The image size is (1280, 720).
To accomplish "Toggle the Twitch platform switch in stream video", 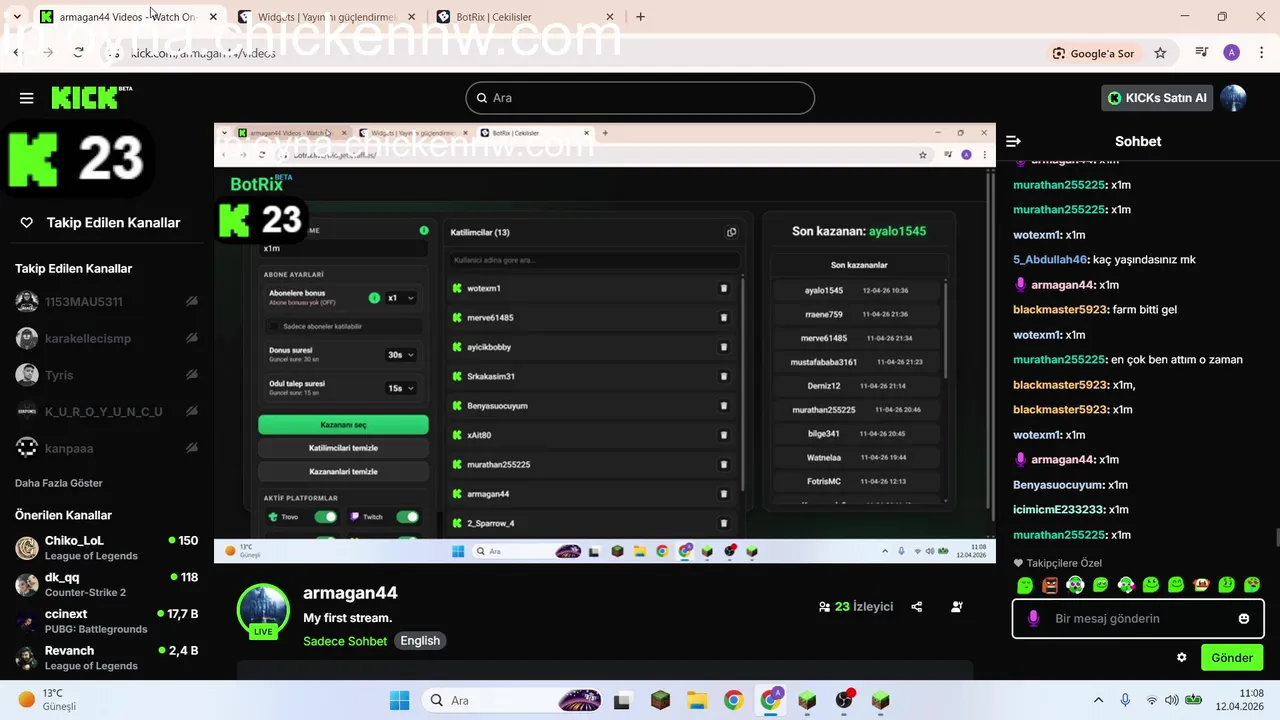I will 407,517.
